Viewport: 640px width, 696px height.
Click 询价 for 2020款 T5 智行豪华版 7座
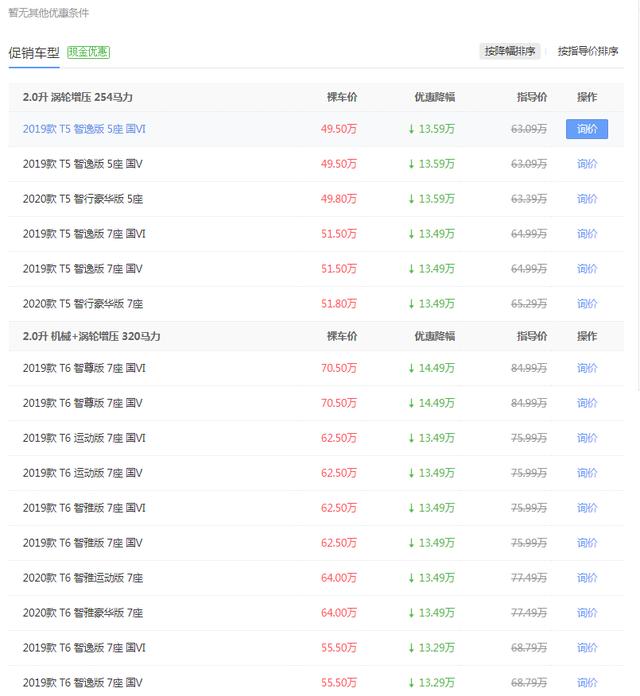587,304
